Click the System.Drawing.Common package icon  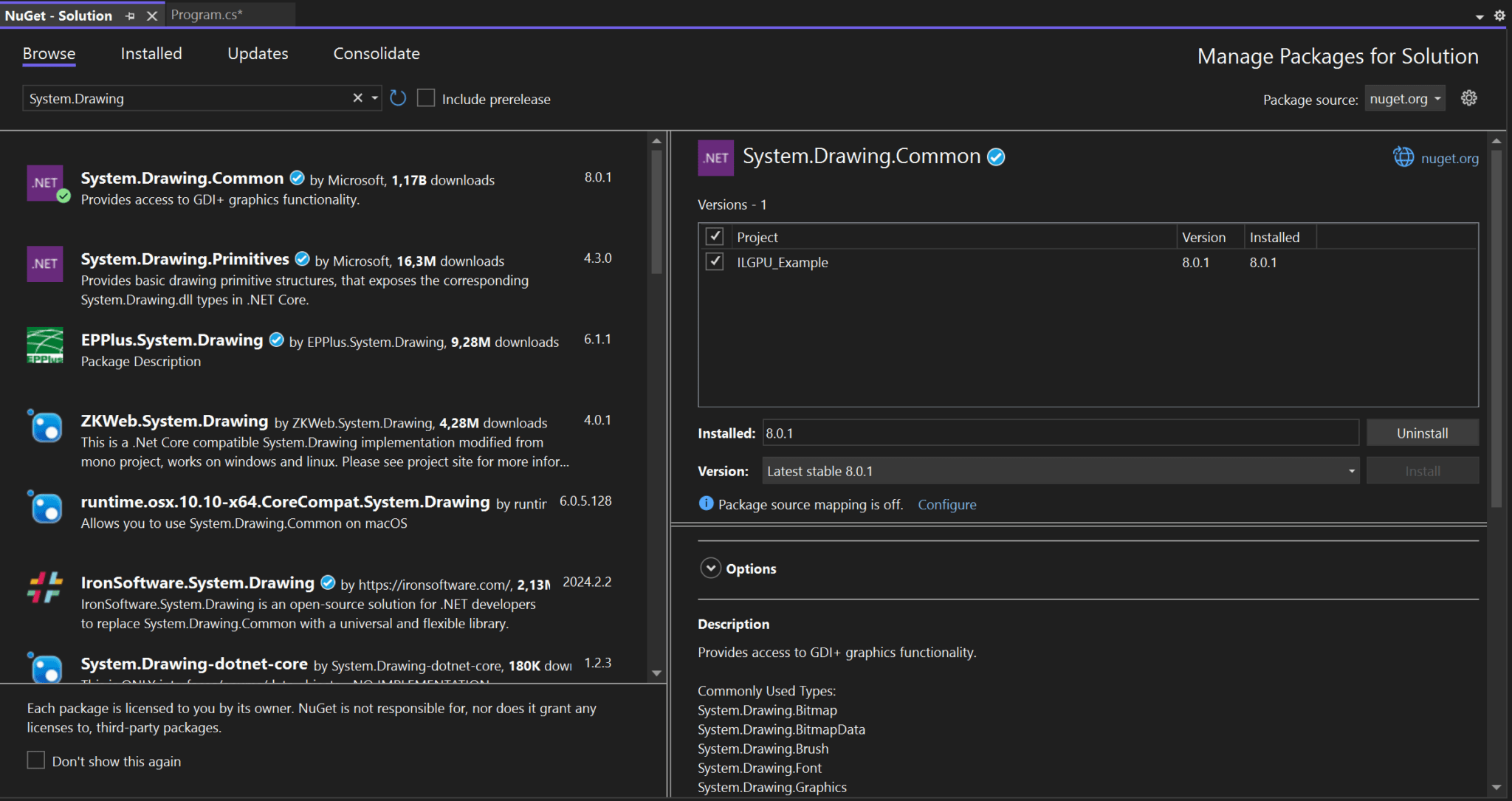tap(45, 183)
